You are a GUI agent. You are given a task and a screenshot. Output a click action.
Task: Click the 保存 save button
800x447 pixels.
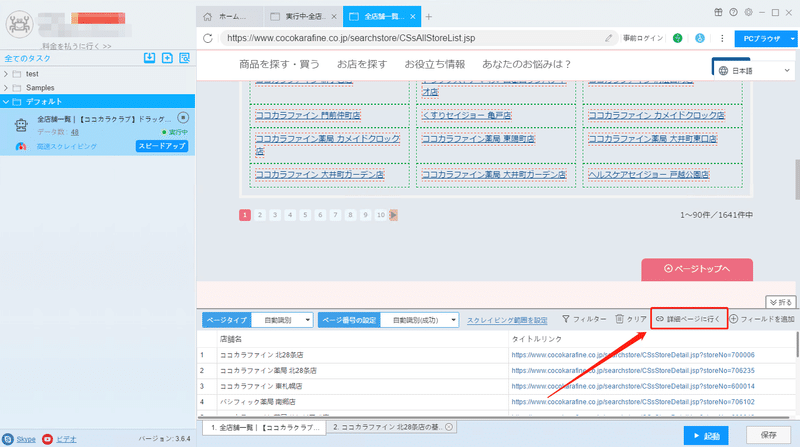click(x=768, y=435)
